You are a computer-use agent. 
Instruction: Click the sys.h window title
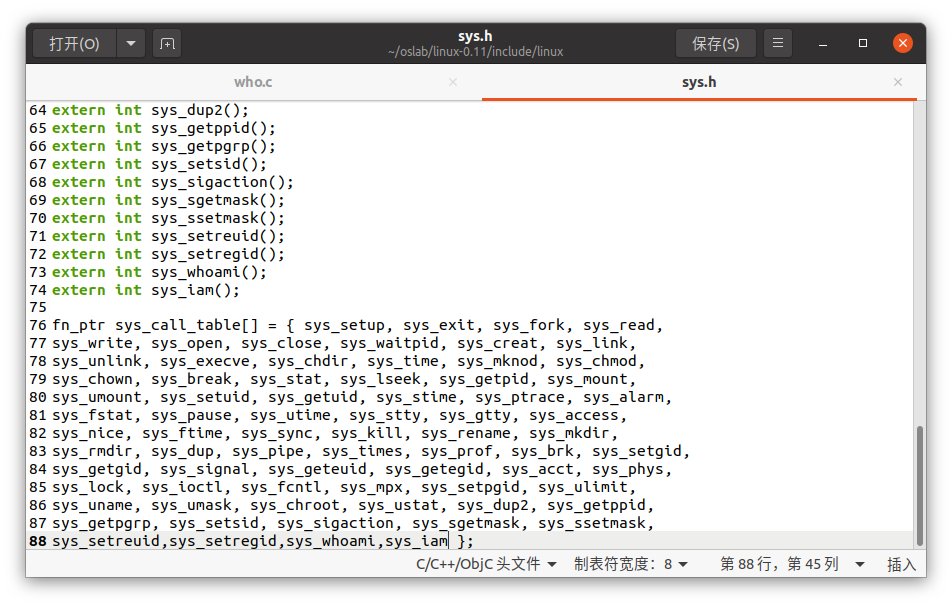475,36
